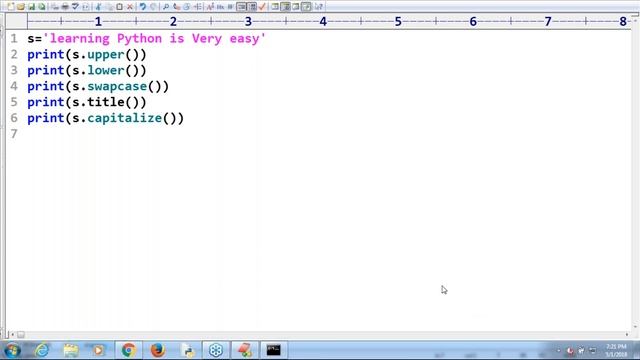Open Python from taskbar

pyautogui.click(x=187, y=350)
